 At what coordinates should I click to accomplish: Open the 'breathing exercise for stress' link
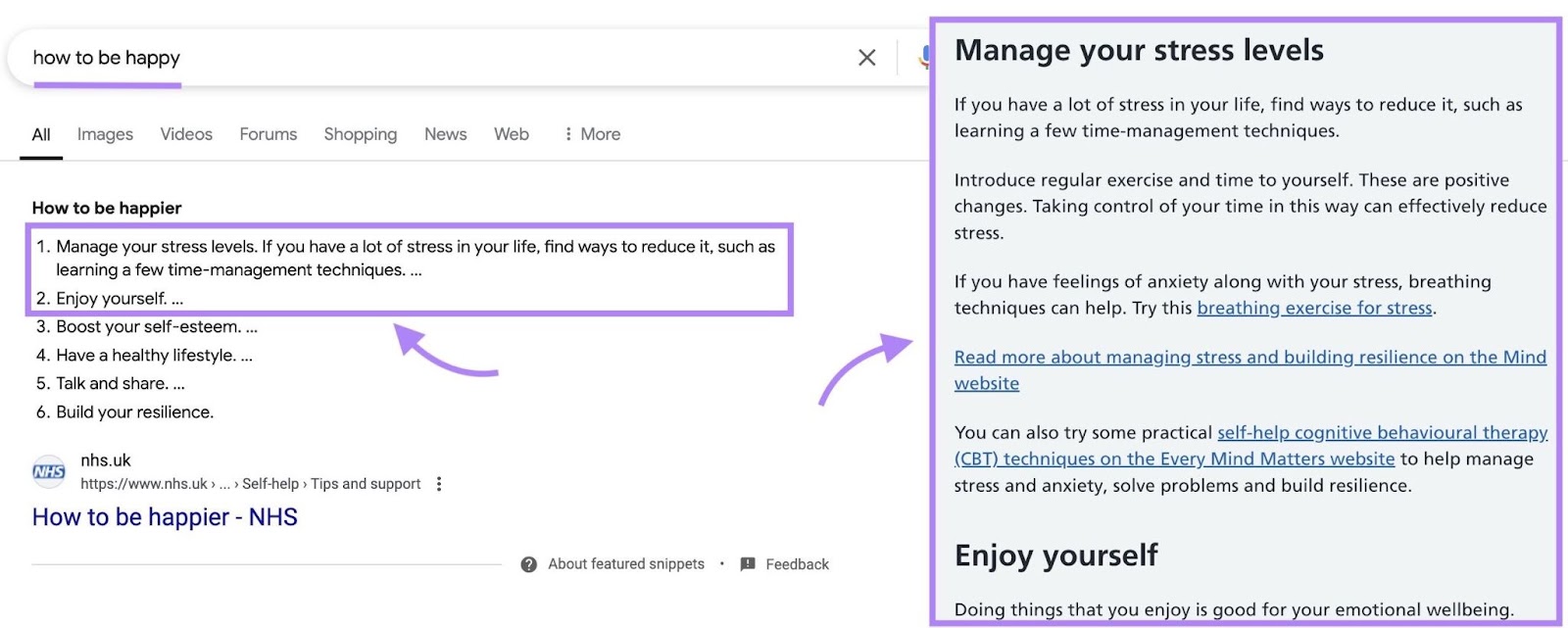1315,309
